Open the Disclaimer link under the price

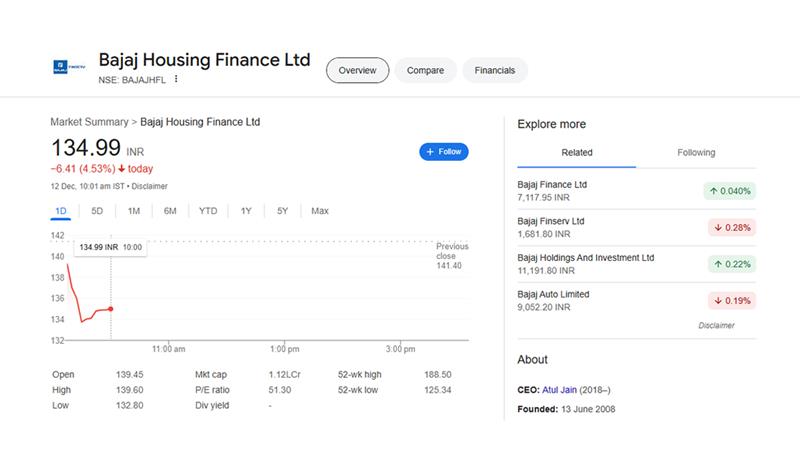pos(149,186)
